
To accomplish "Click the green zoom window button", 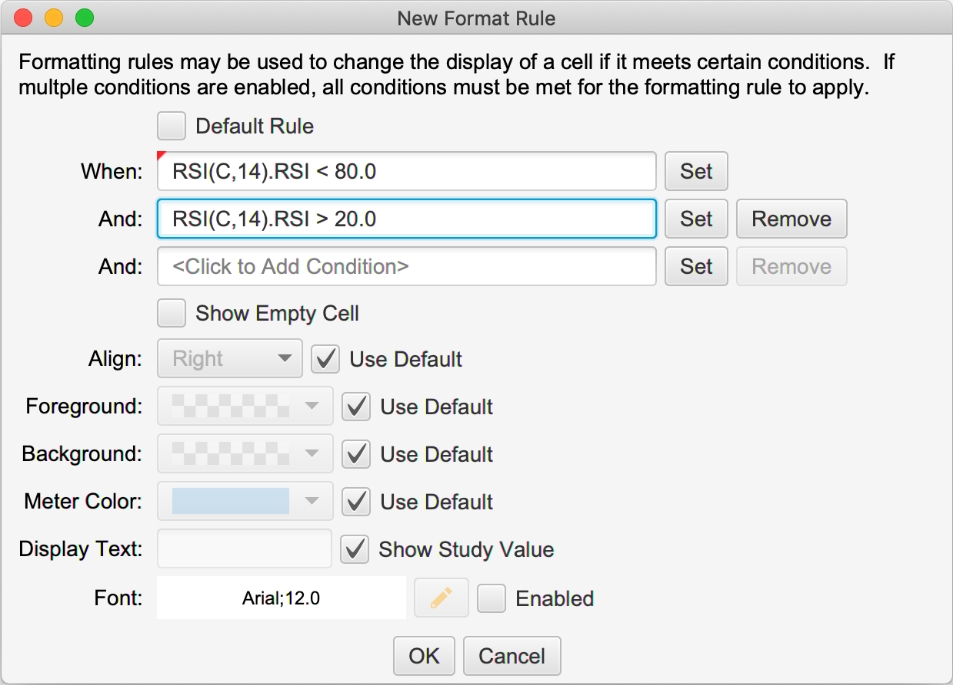I will click(x=84, y=18).
